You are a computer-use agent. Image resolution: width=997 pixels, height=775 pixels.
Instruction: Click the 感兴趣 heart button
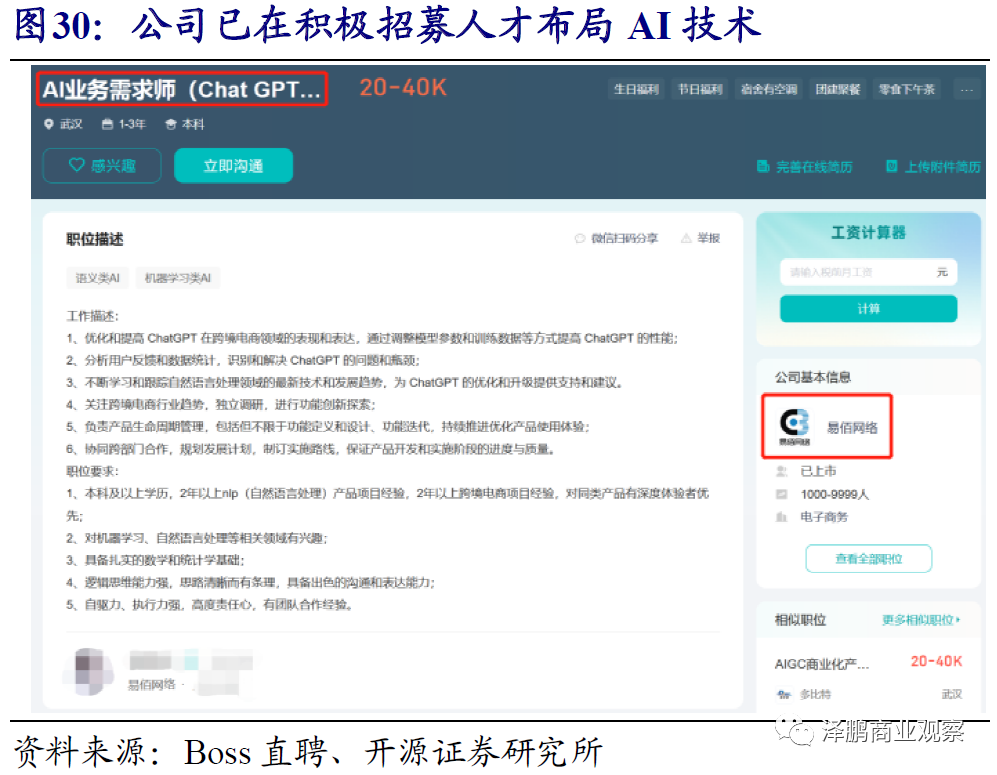102,166
